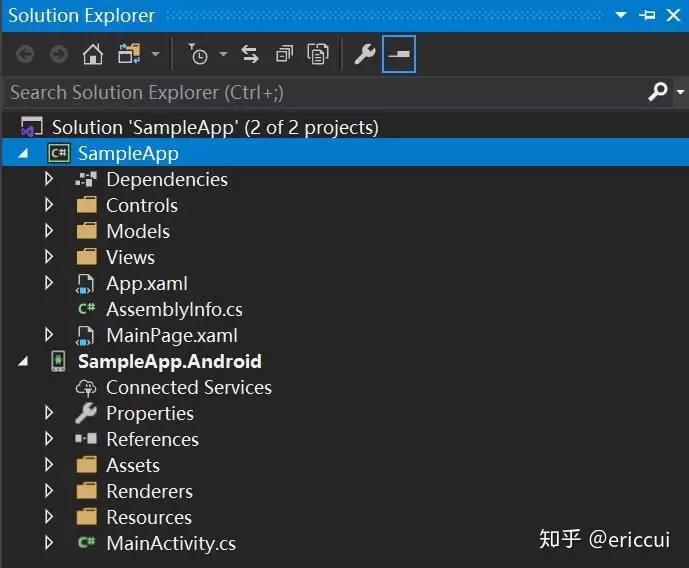Select the MainPage.xaml file name
689x568 pixels.
click(172, 336)
